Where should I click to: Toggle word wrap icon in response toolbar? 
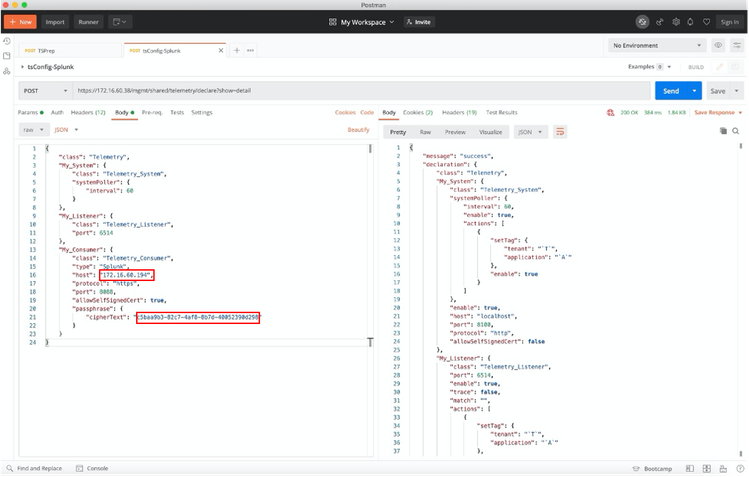560,131
